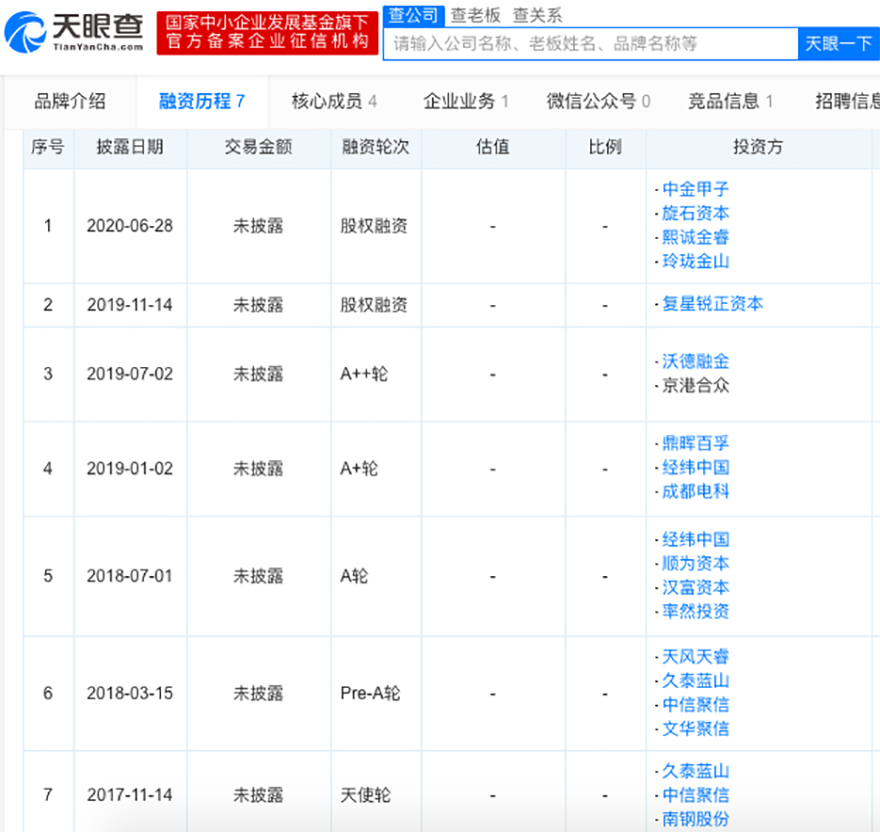
Task: Select the 查老板 search tab
Action: [475, 15]
